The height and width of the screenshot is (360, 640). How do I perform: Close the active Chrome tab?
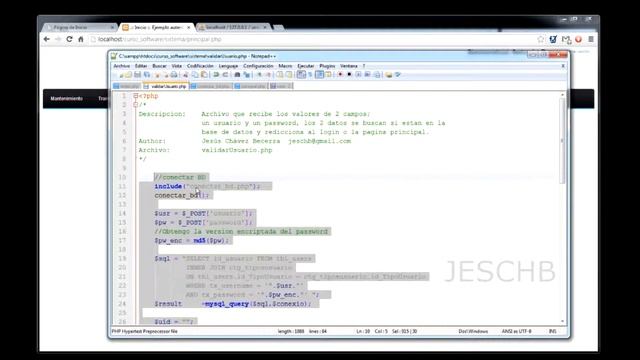click(189, 27)
